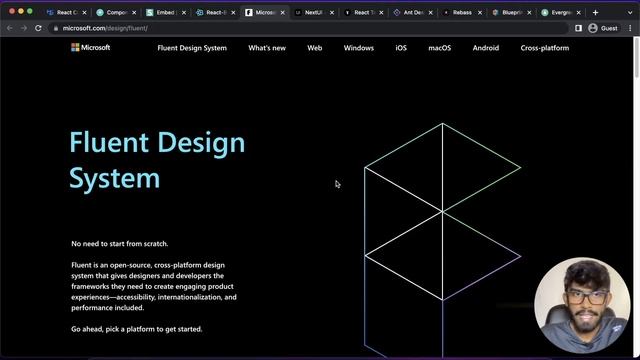Click the text 'No need to start from scratch.'
The image size is (640, 360).
(x=120, y=244)
